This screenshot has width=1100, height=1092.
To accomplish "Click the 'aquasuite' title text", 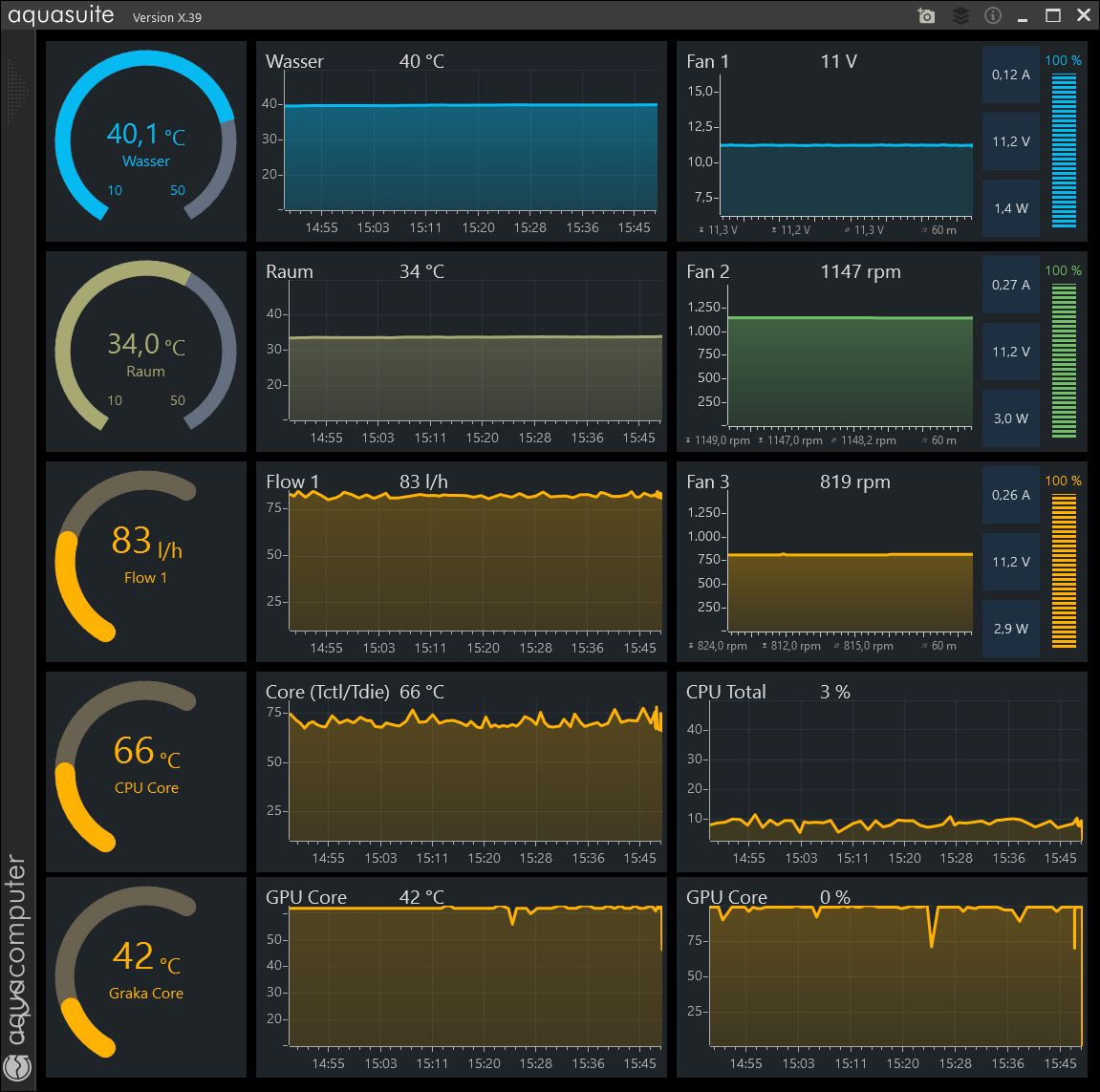I will click(61, 15).
